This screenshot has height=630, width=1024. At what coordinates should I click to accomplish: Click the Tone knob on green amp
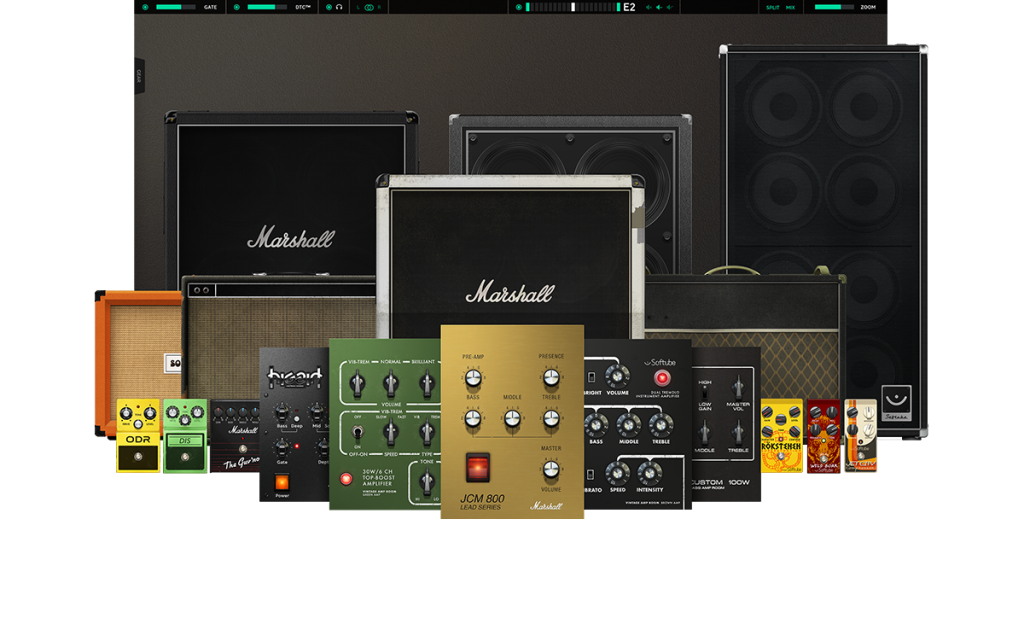[426, 482]
